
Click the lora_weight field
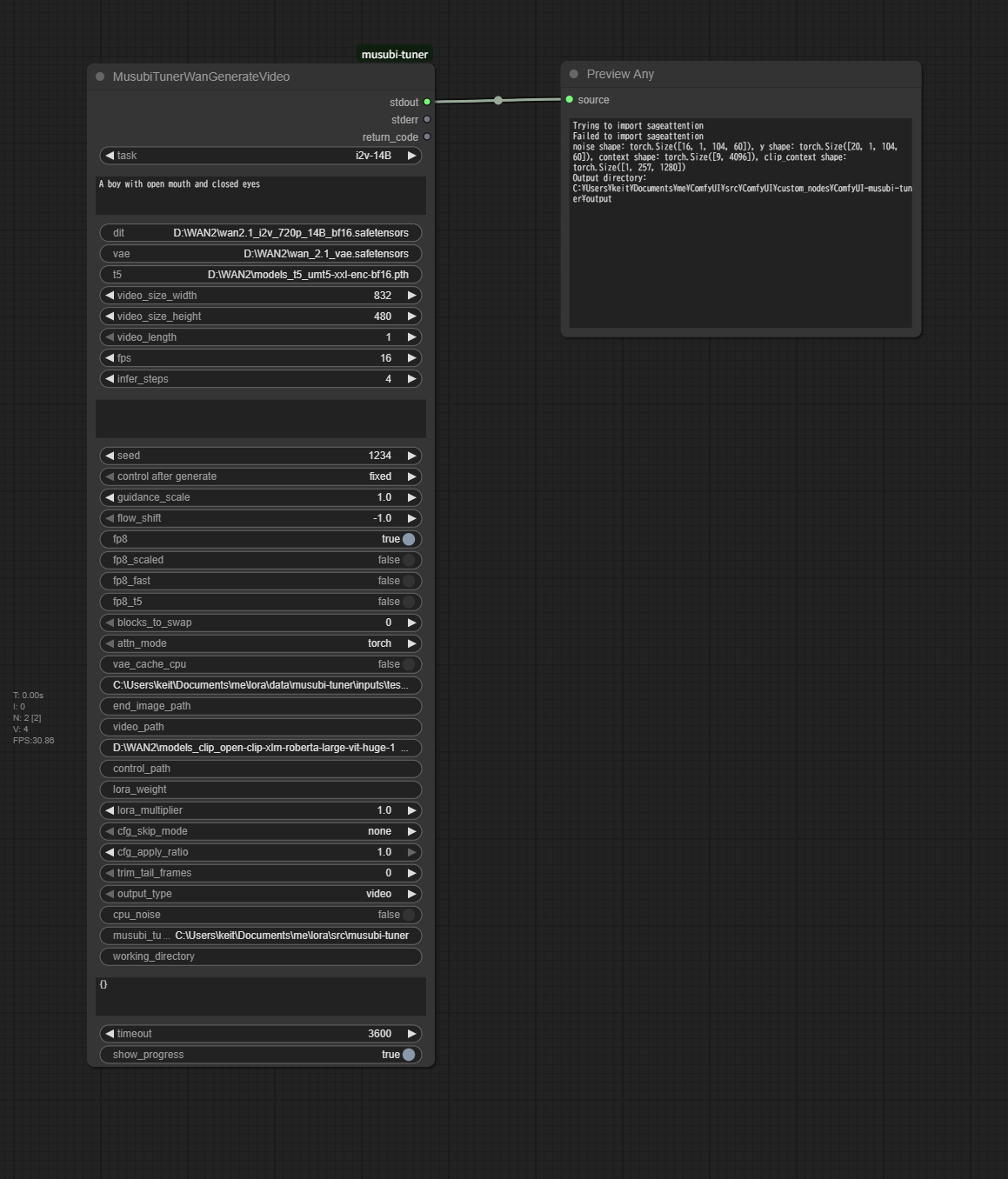[x=261, y=789]
